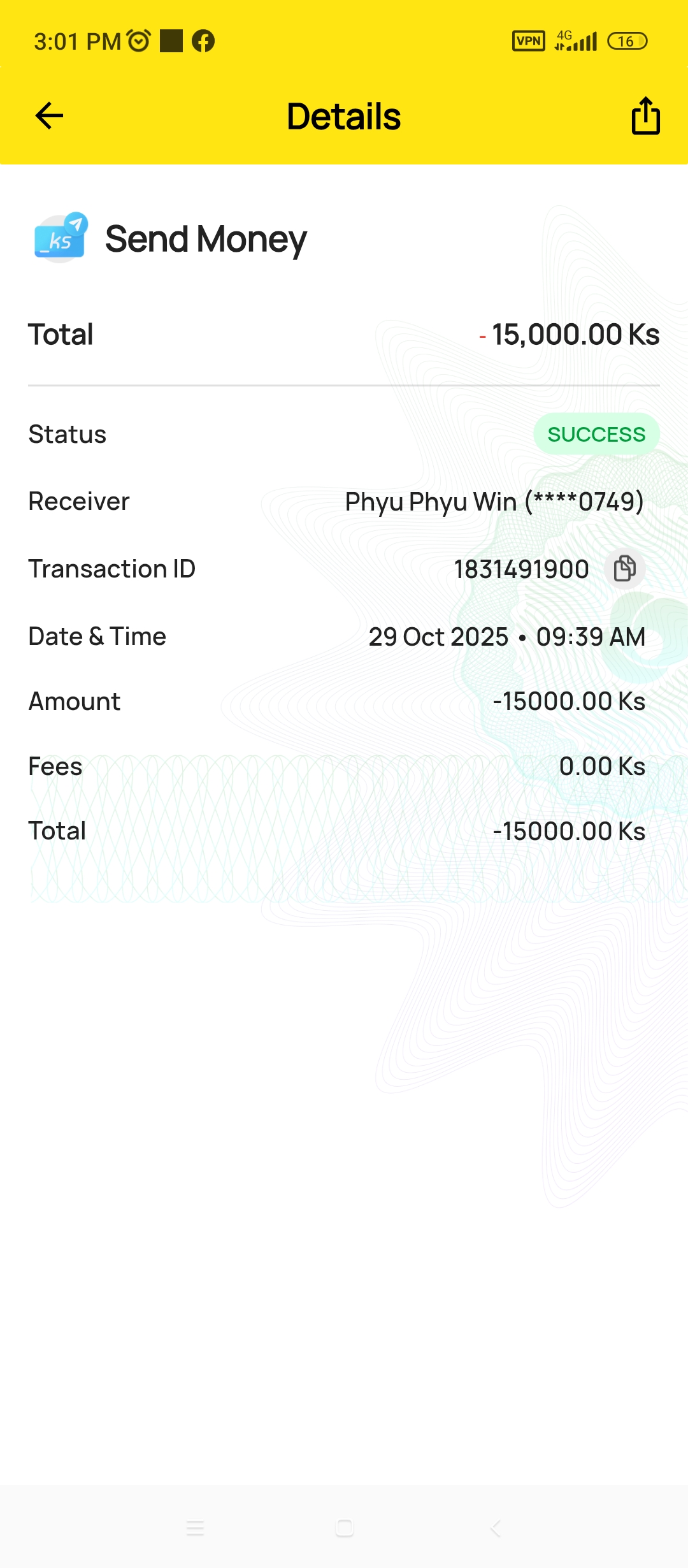
Task: Tap the Send Money heading
Action: point(206,239)
